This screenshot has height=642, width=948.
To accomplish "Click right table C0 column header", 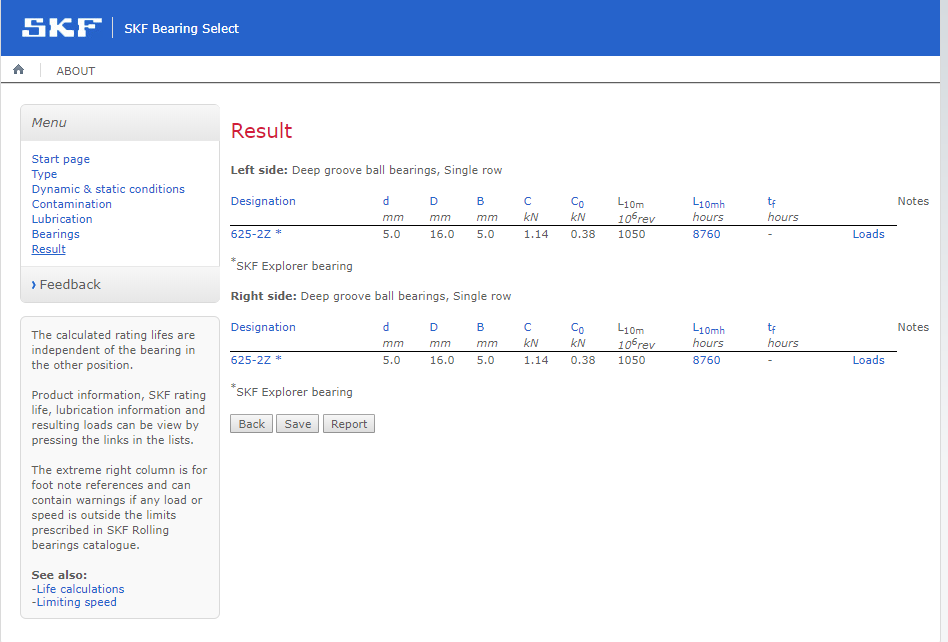I will tap(577, 328).
